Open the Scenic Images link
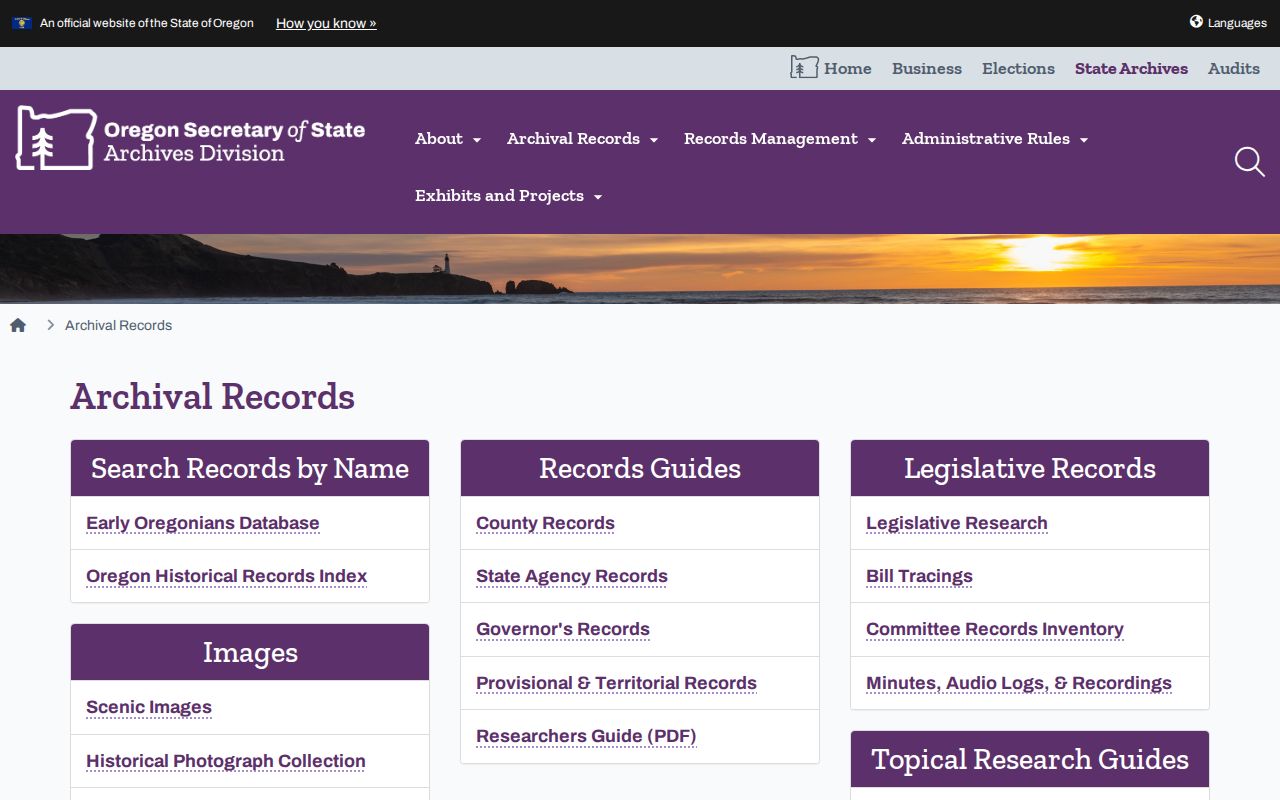This screenshot has height=800, width=1280. click(149, 707)
